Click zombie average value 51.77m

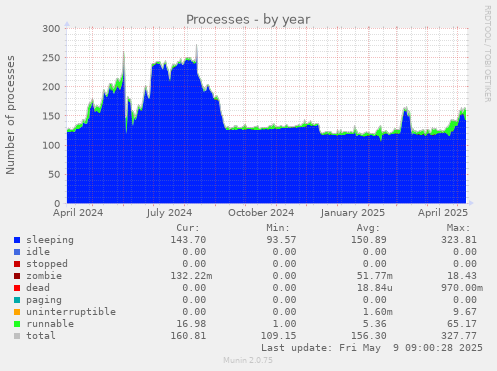coord(375,276)
